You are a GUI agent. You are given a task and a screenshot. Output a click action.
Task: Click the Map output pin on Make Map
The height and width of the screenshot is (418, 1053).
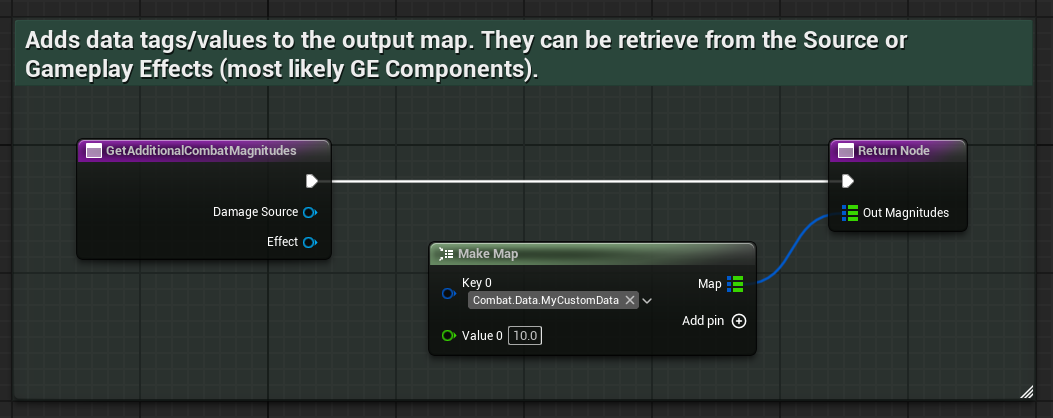(x=736, y=284)
